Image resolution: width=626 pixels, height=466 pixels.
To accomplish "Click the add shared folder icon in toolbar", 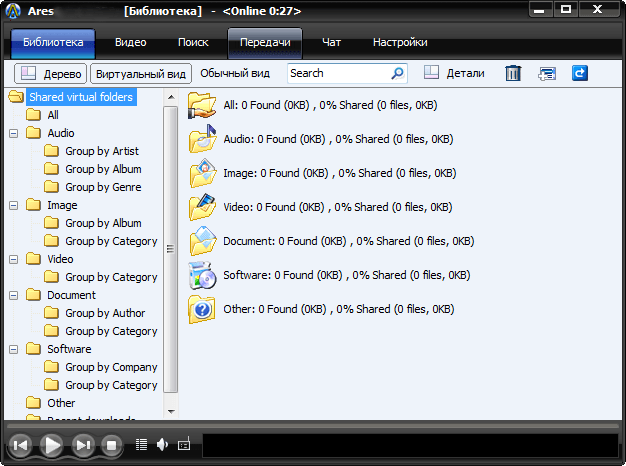I will click(x=547, y=73).
